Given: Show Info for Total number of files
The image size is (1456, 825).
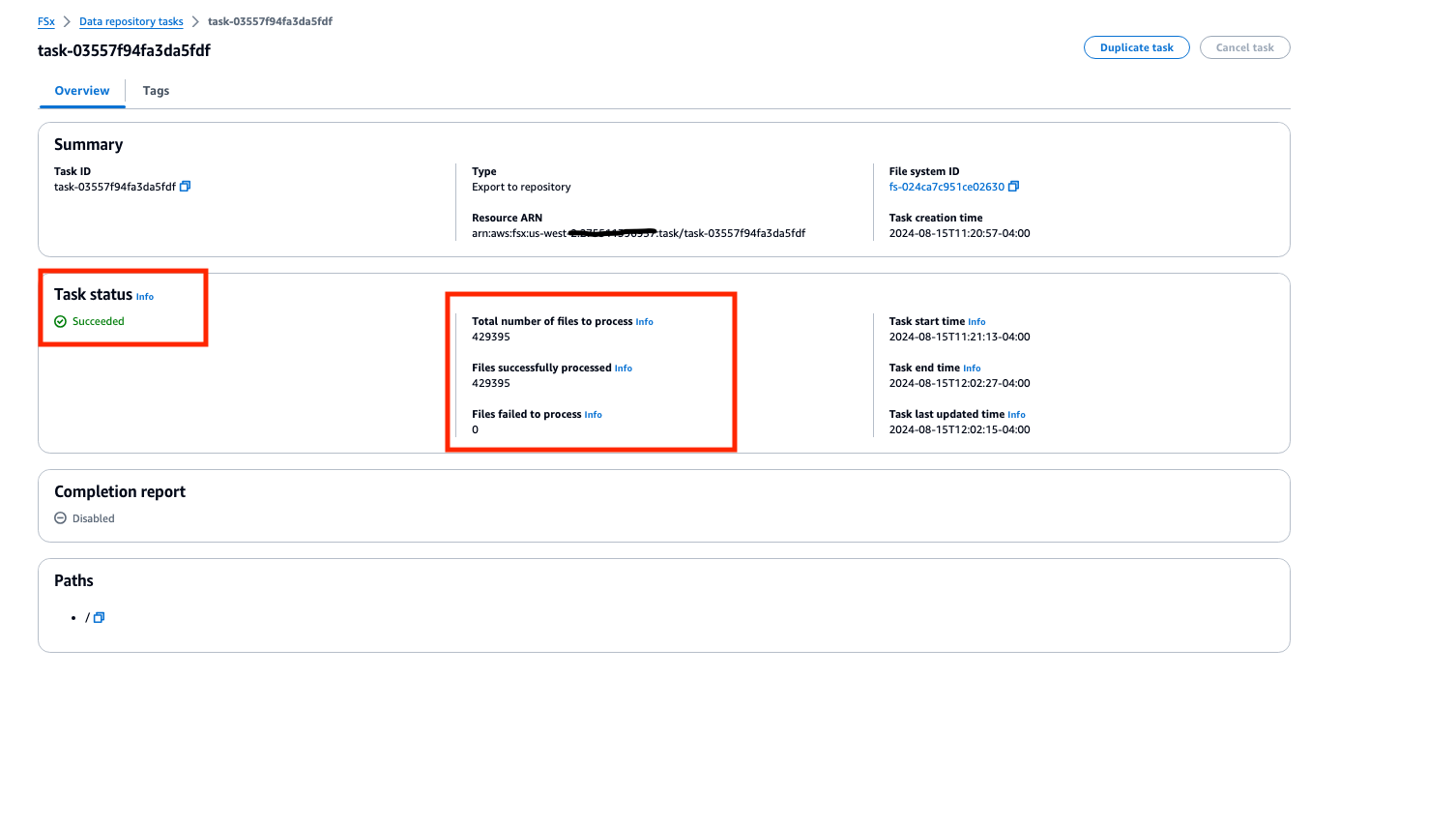Looking at the screenshot, I should (x=644, y=322).
